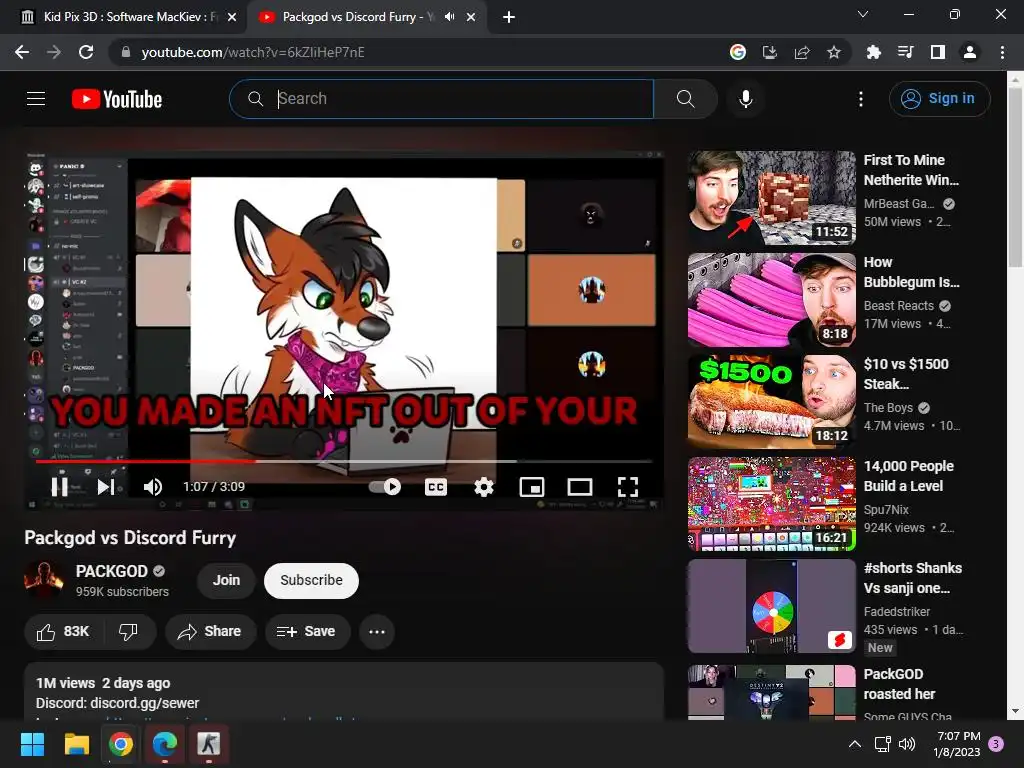Enable theater mode
Image resolution: width=1024 pixels, height=768 pixels.
coord(579,487)
